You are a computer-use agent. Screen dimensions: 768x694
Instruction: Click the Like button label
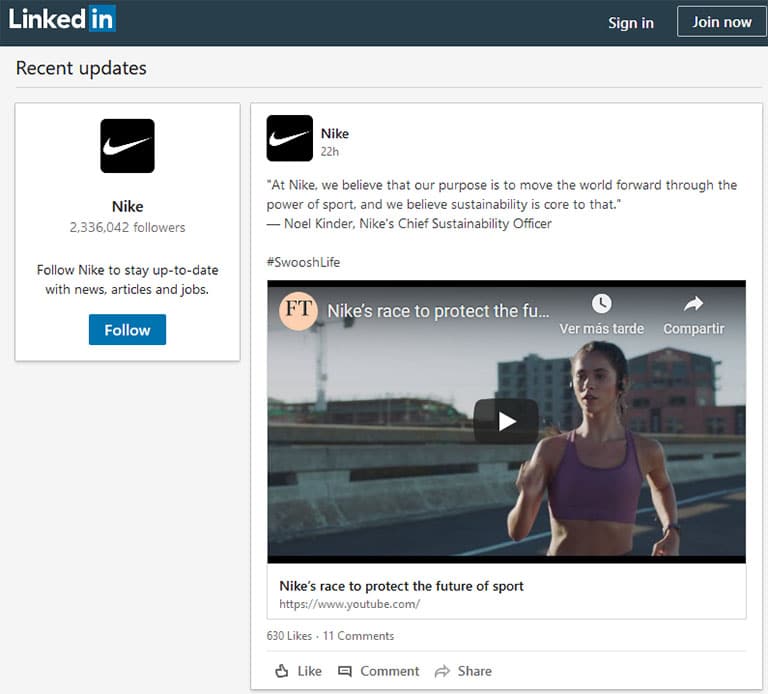click(310, 671)
